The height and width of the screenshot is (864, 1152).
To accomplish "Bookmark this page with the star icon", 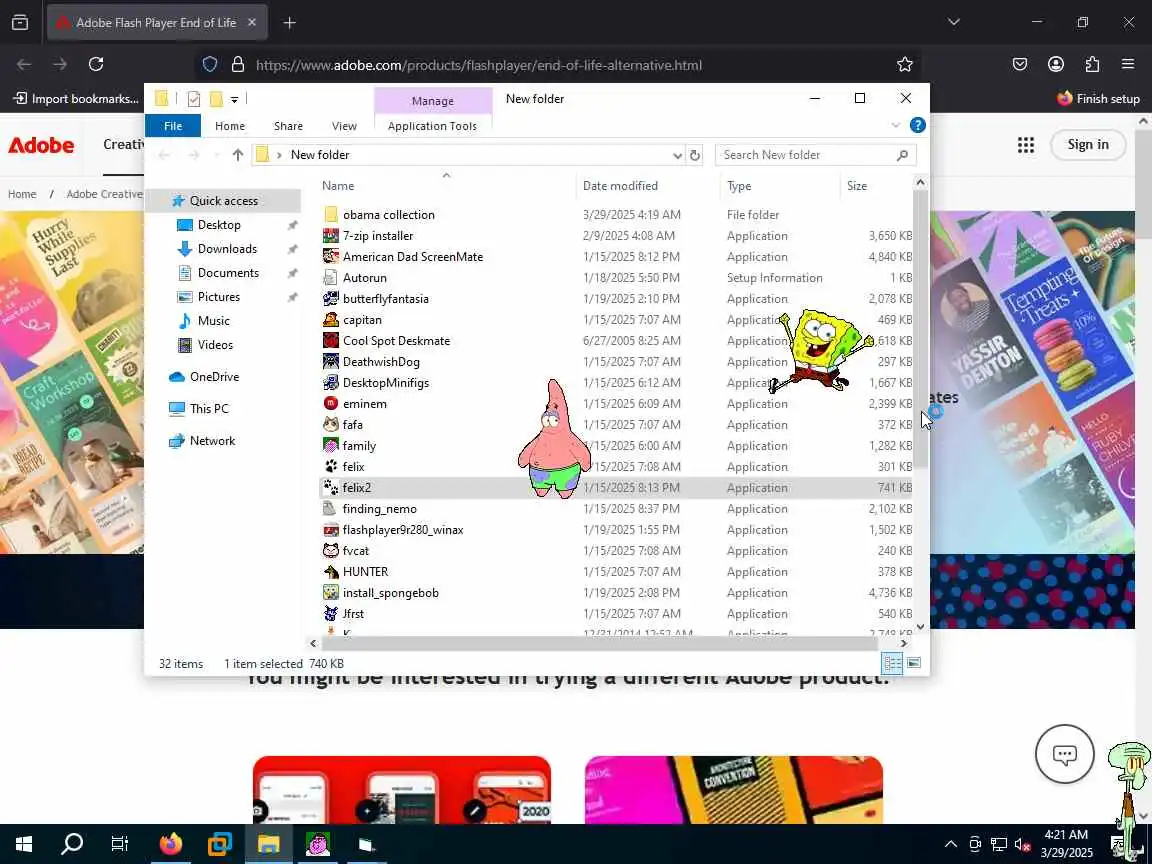I will pyautogui.click(x=904, y=65).
